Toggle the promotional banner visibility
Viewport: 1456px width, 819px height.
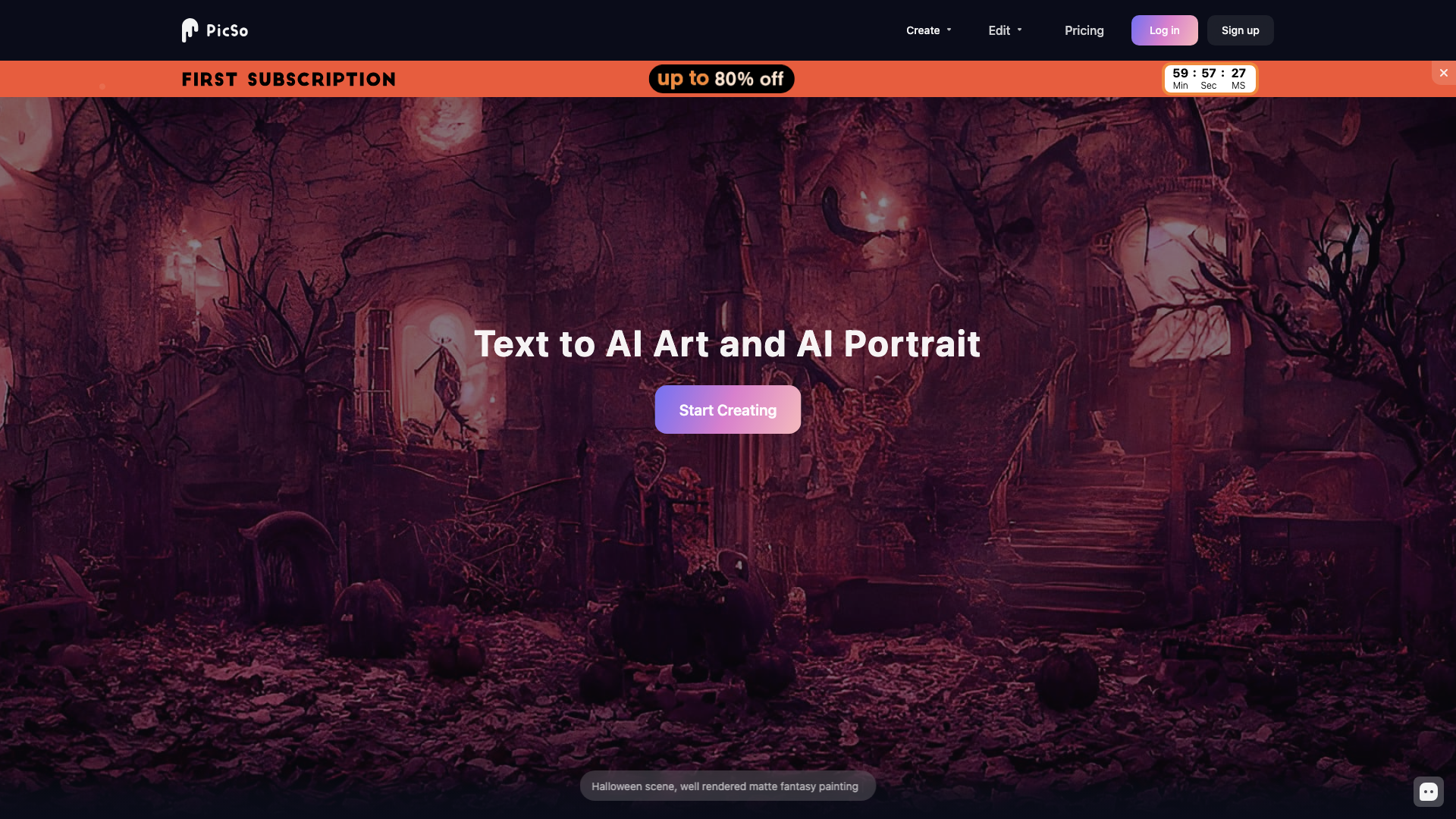tap(1444, 73)
